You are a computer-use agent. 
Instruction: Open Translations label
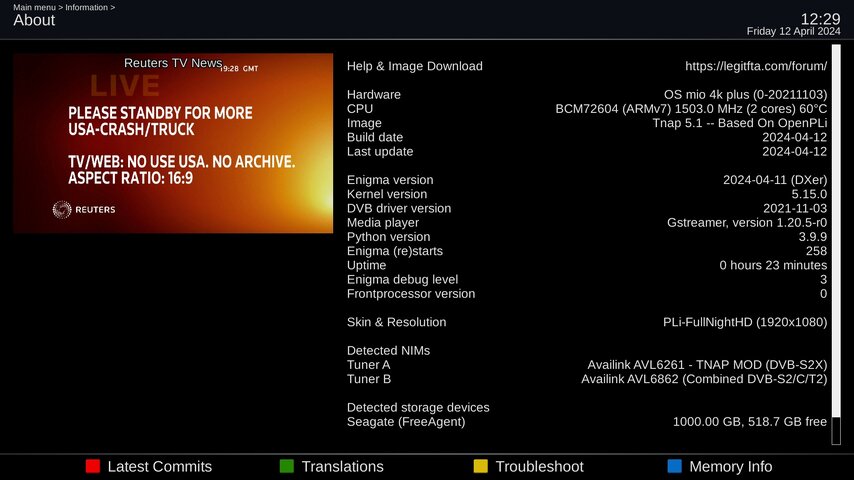pos(343,467)
